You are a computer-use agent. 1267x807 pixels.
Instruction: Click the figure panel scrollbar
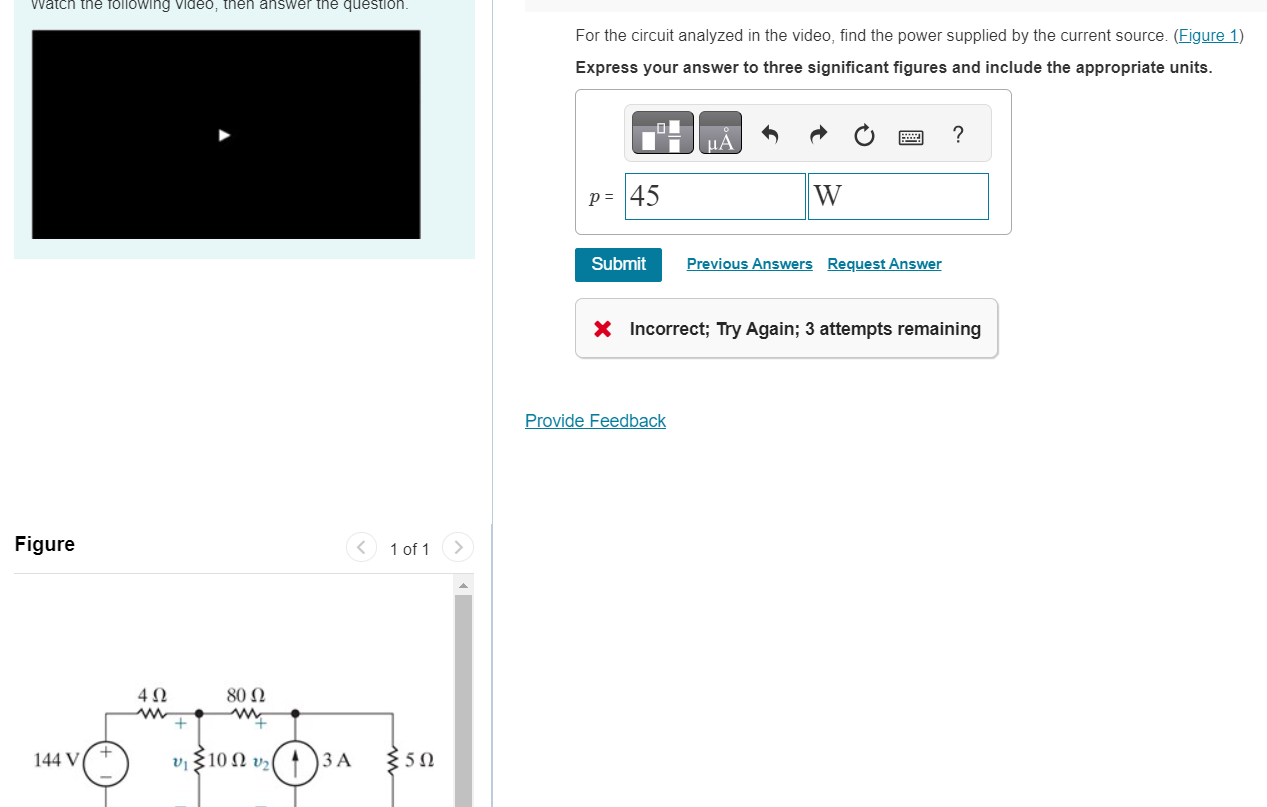(x=464, y=690)
